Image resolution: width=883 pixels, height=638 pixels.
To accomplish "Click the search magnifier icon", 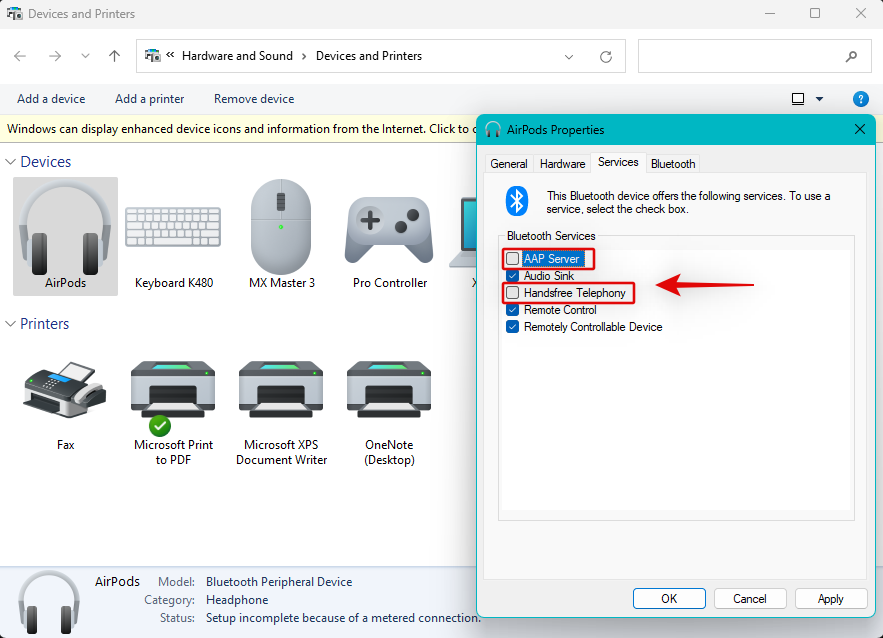I will click(851, 56).
